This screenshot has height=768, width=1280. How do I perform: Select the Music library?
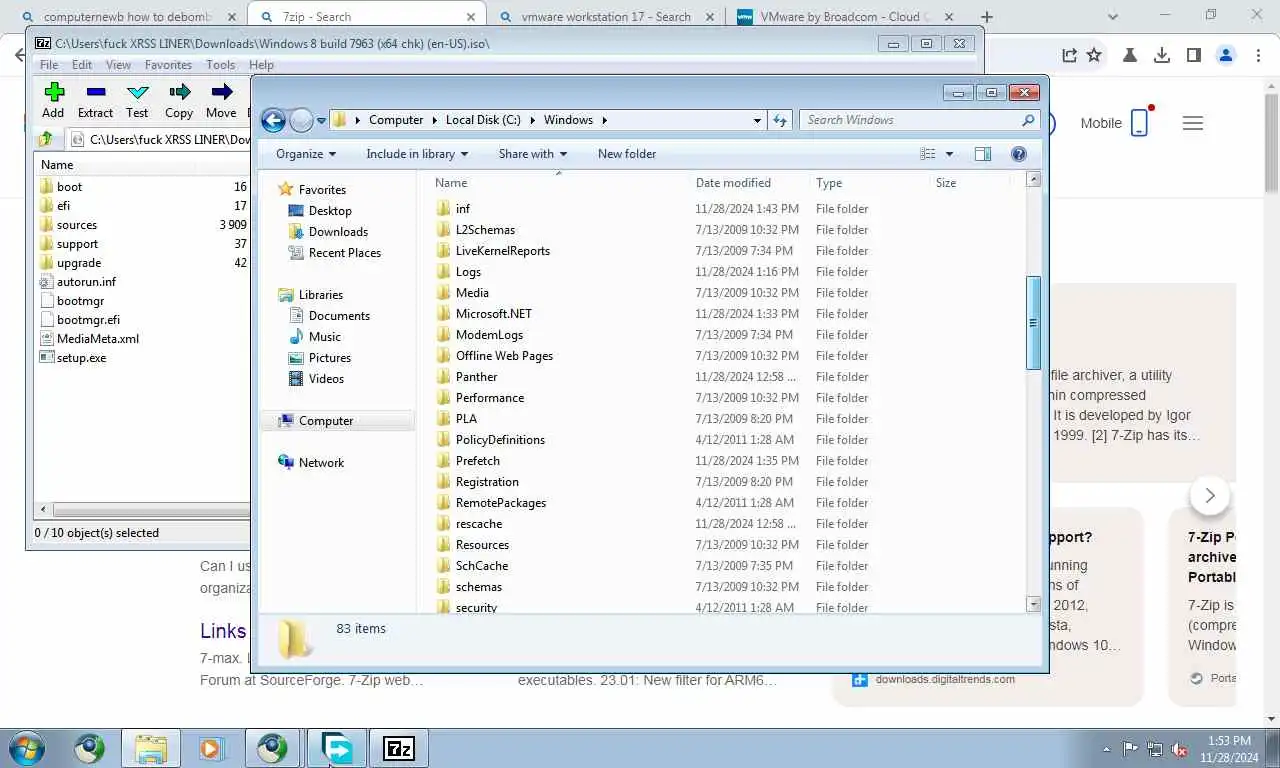pos(325,337)
